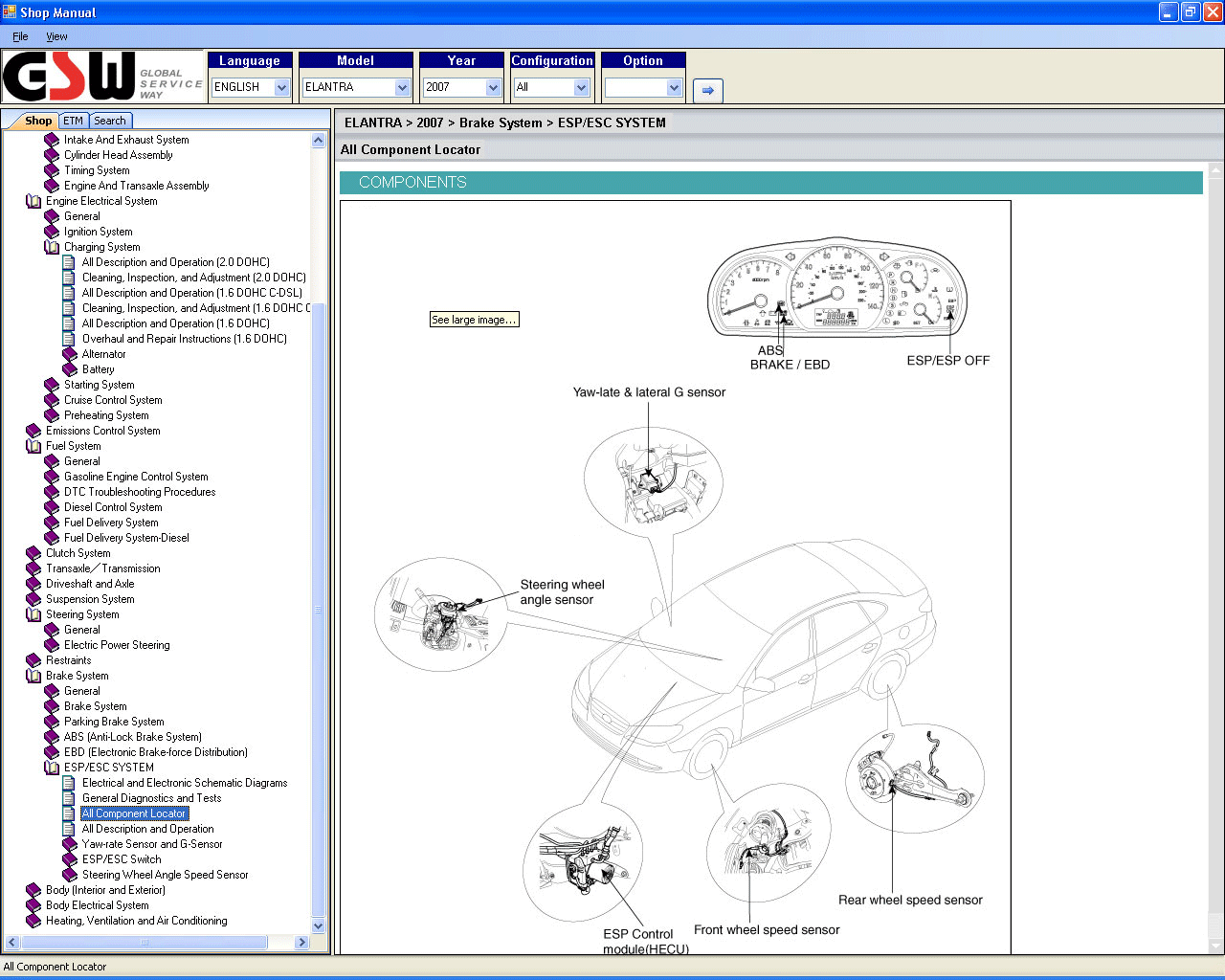Open Cleaning, Inspection, and Adjustment (2.0 DOHC)
Viewport: 1225px width, 980px height.
194,278
